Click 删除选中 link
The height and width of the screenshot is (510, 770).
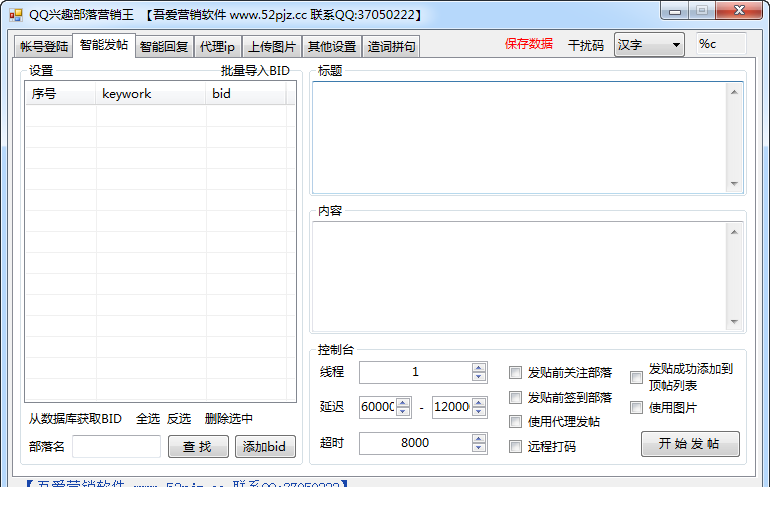pyautogui.click(x=229, y=419)
